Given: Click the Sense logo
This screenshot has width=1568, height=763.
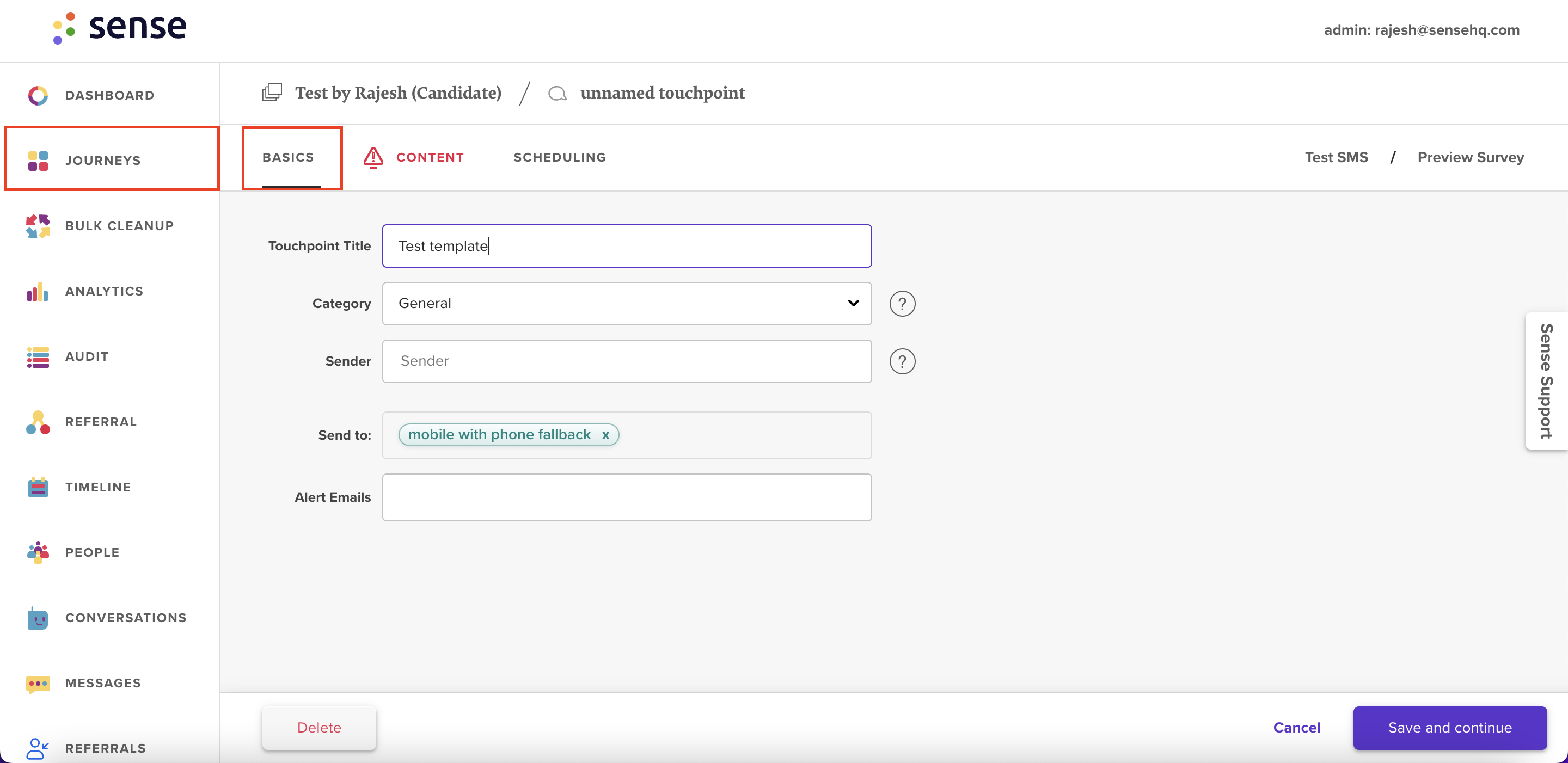Looking at the screenshot, I should (120, 28).
